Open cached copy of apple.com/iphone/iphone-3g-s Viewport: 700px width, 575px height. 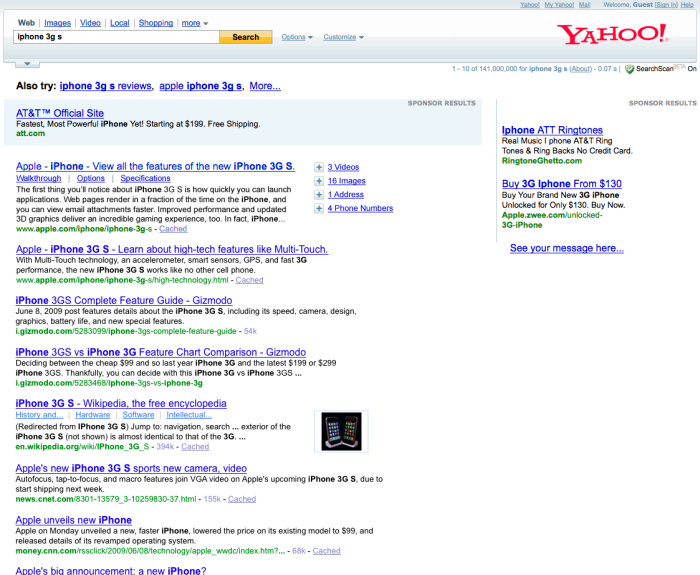coord(173,229)
